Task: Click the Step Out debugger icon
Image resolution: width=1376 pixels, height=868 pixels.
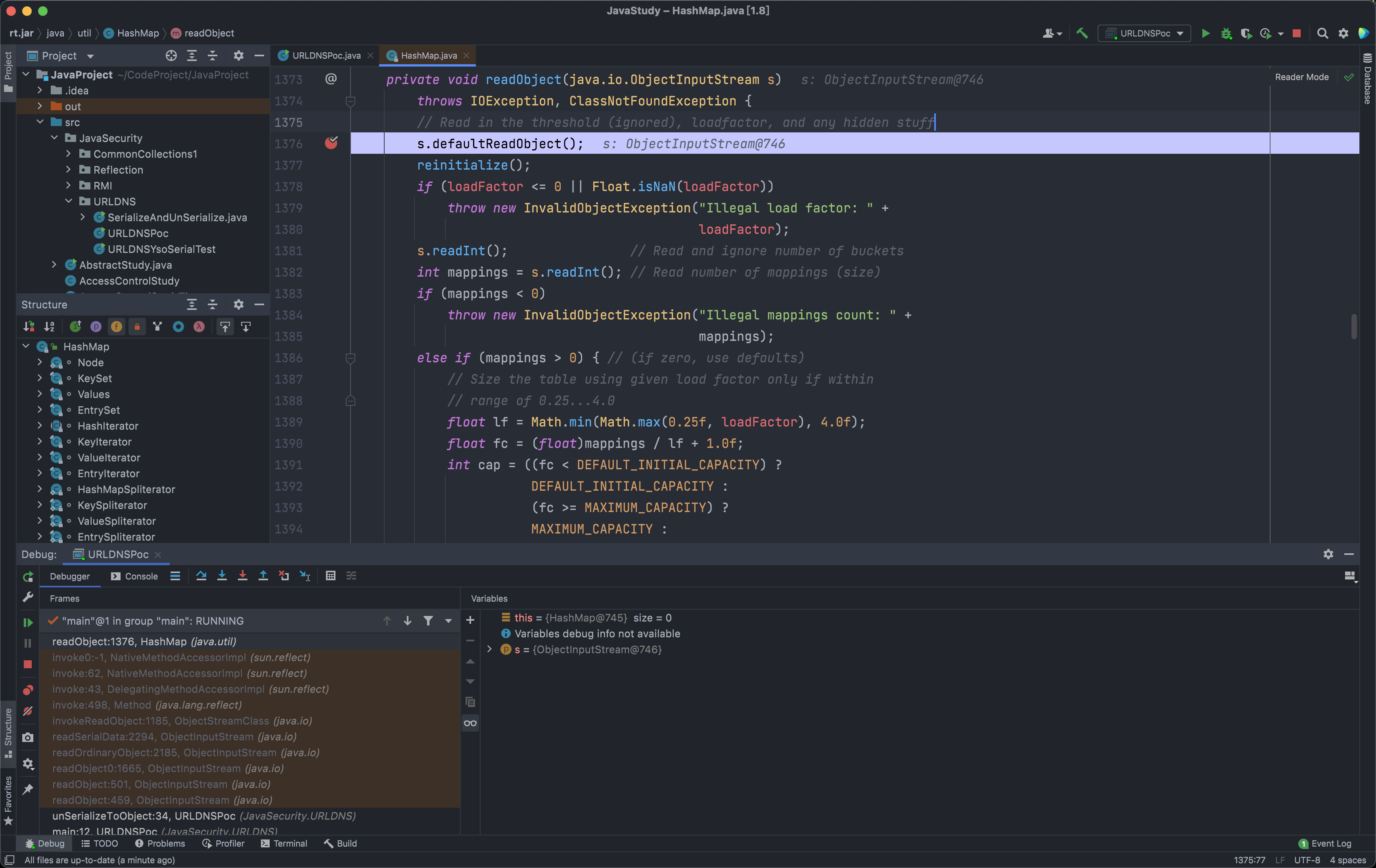Action: click(263, 575)
